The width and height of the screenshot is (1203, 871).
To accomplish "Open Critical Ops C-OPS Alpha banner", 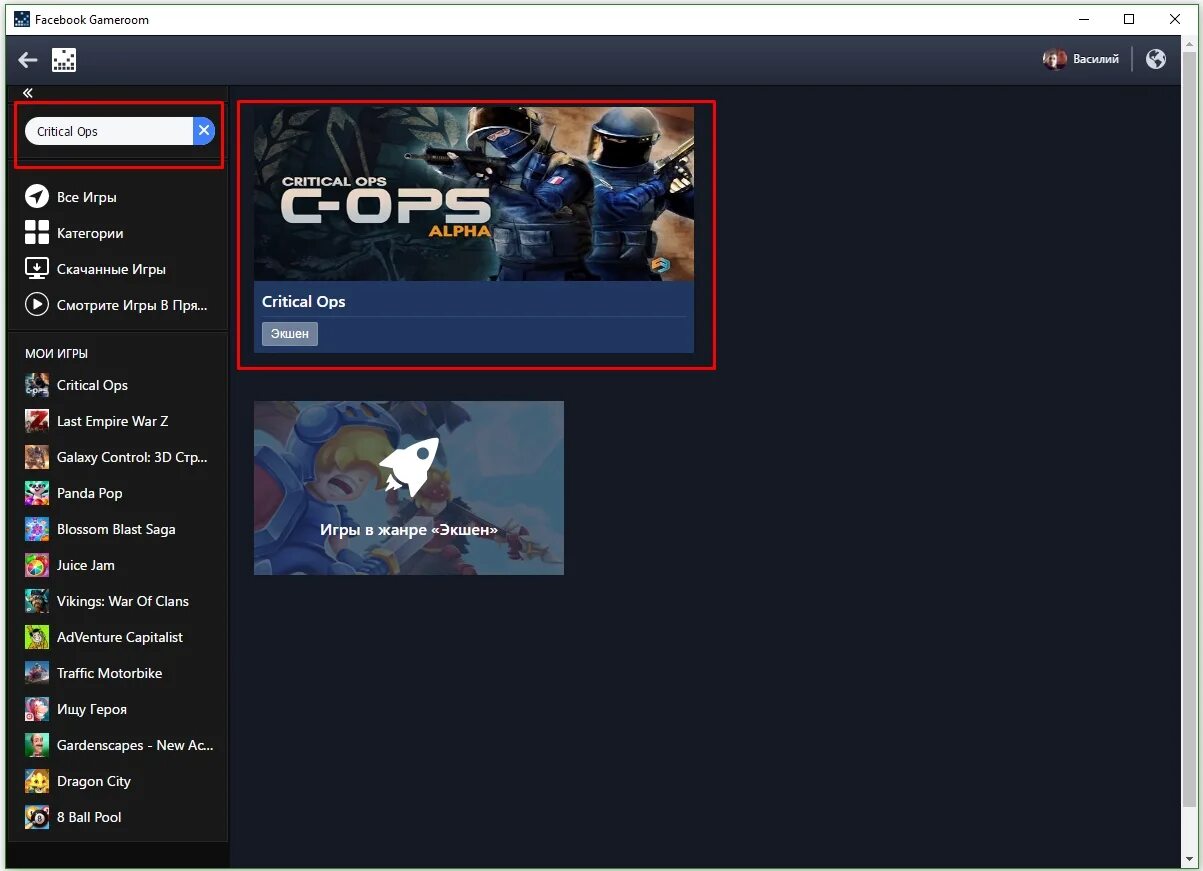I will (x=474, y=194).
